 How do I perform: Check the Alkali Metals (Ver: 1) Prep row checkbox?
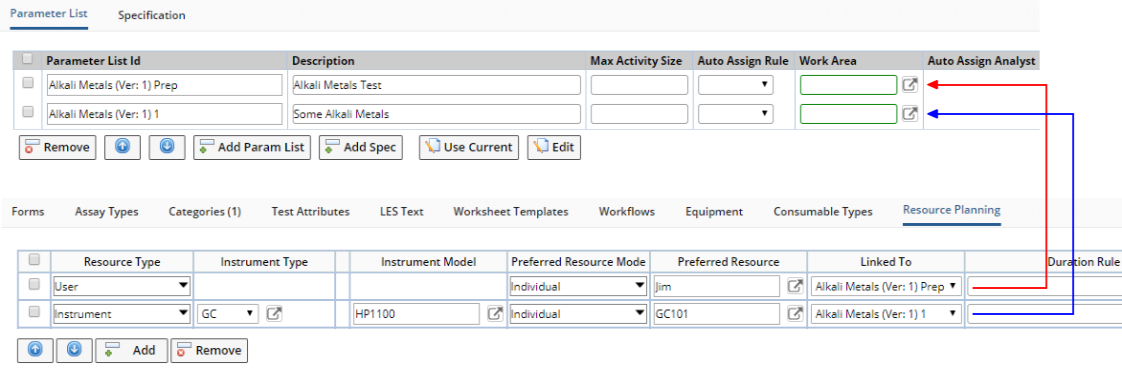pos(29,84)
